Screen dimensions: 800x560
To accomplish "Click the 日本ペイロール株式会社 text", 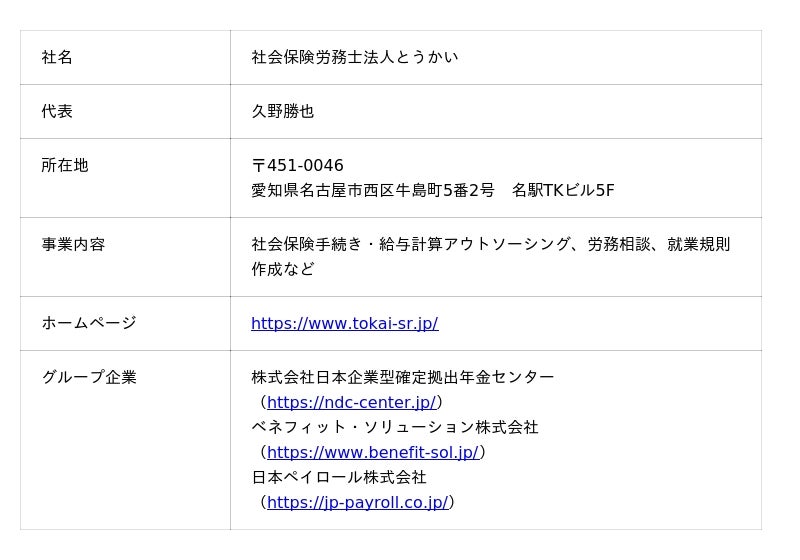I will (x=338, y=477).
